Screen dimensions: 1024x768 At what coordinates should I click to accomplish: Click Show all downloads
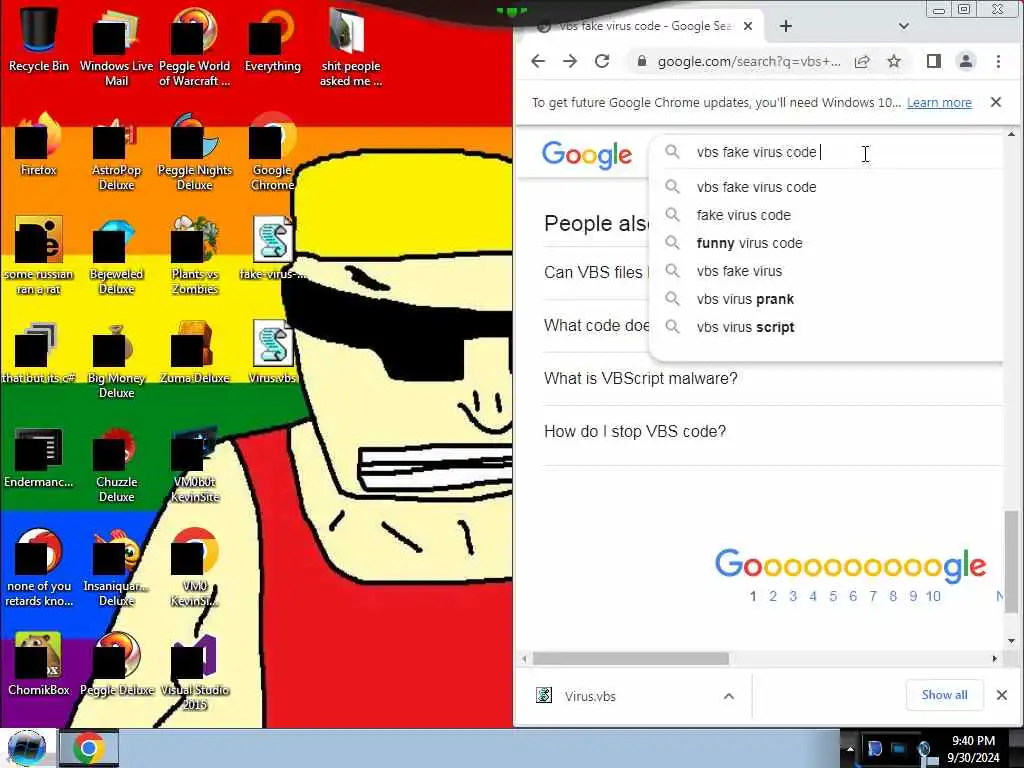pos(944,695)
